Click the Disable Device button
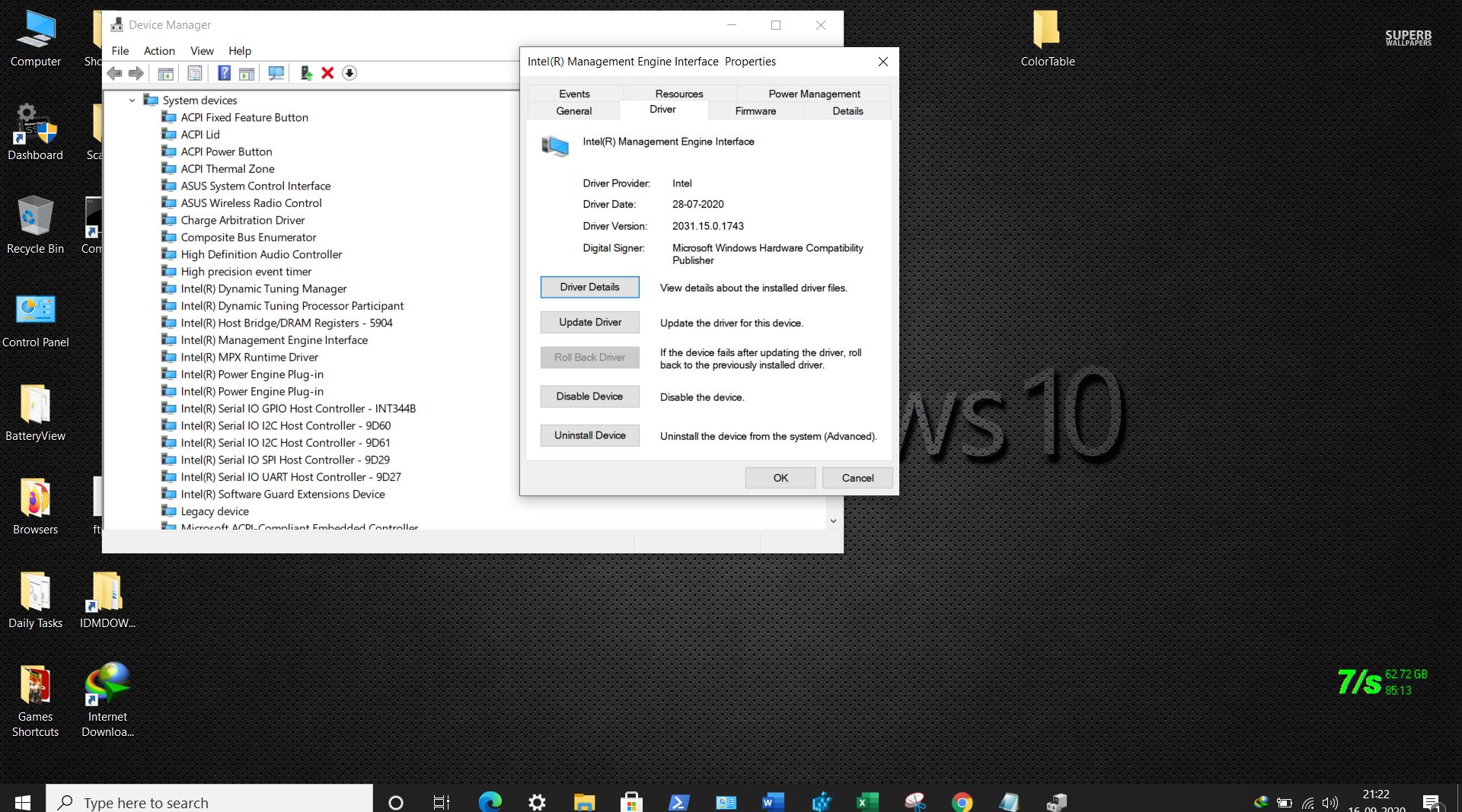Screen dimensions: 1462x812 coord(589,396)
